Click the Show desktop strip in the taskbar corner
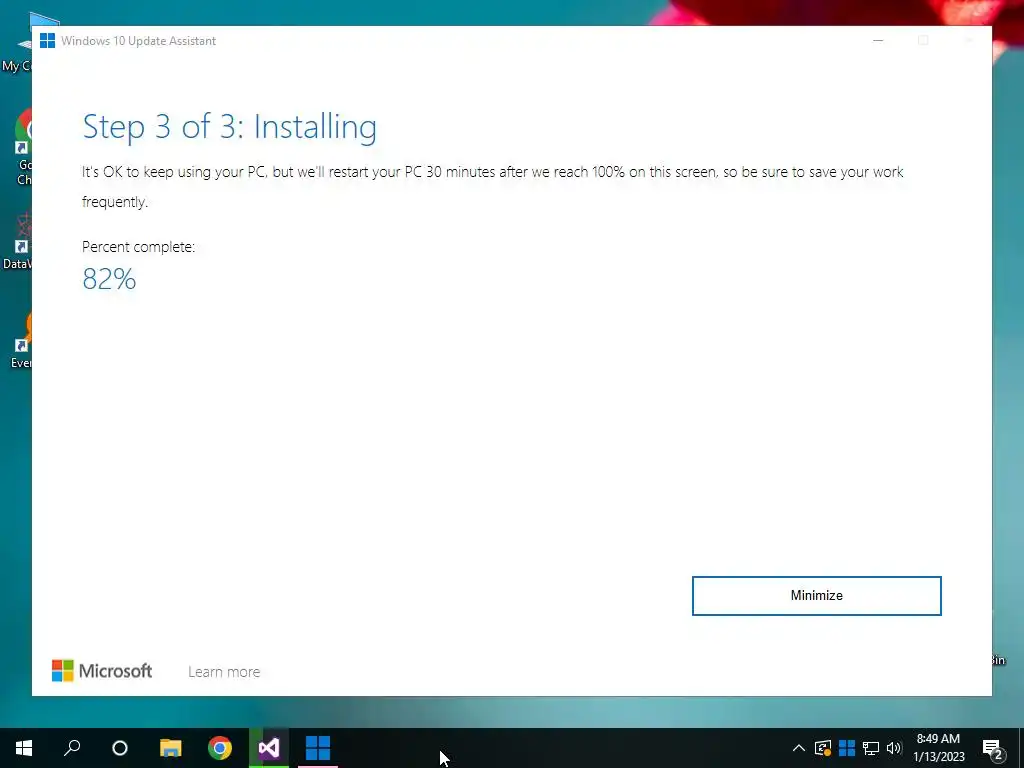1024x768 pixels. [1021, 748]
